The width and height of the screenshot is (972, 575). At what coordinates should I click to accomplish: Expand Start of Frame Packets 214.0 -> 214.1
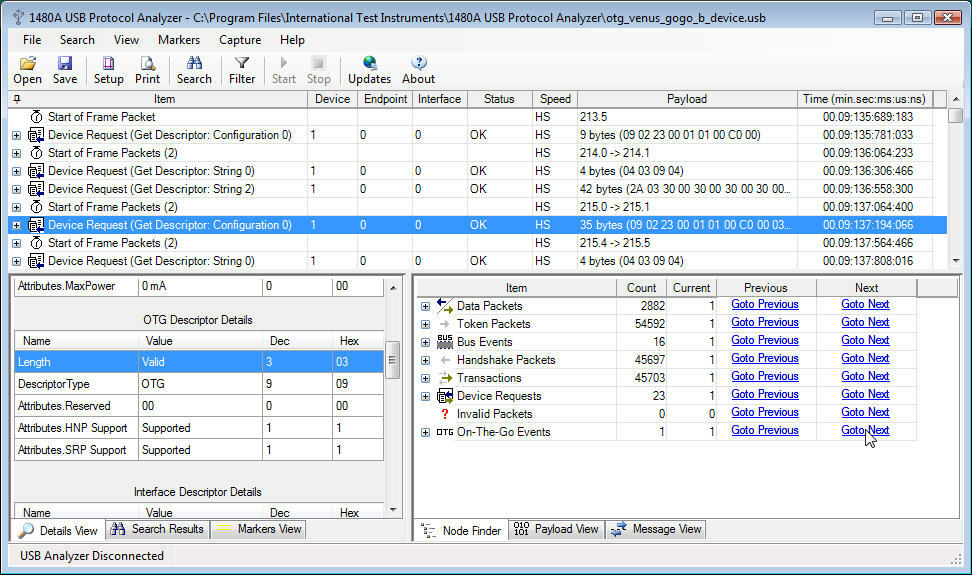pyautogui.click(x=17, y=153)
